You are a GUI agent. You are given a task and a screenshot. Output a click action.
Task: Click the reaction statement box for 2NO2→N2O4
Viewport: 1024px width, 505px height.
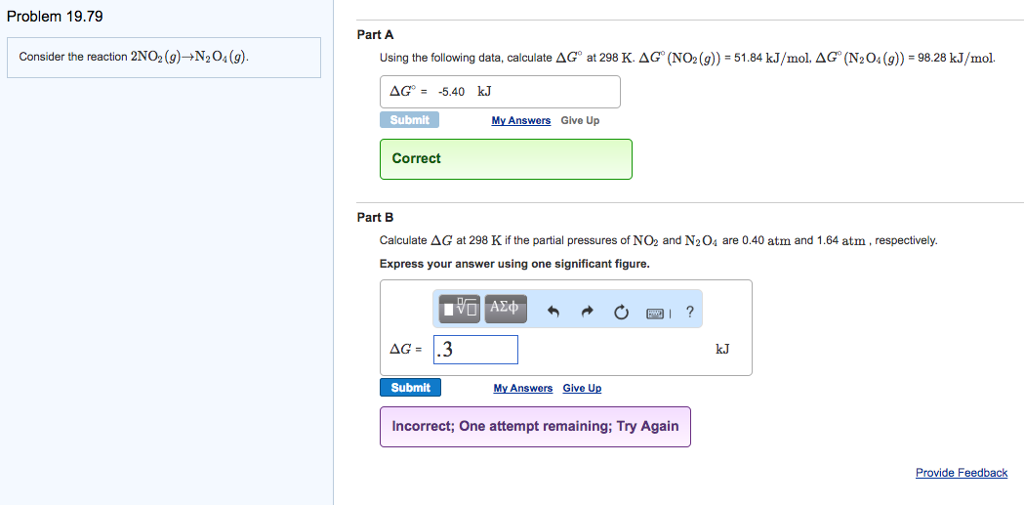(164, 57)
